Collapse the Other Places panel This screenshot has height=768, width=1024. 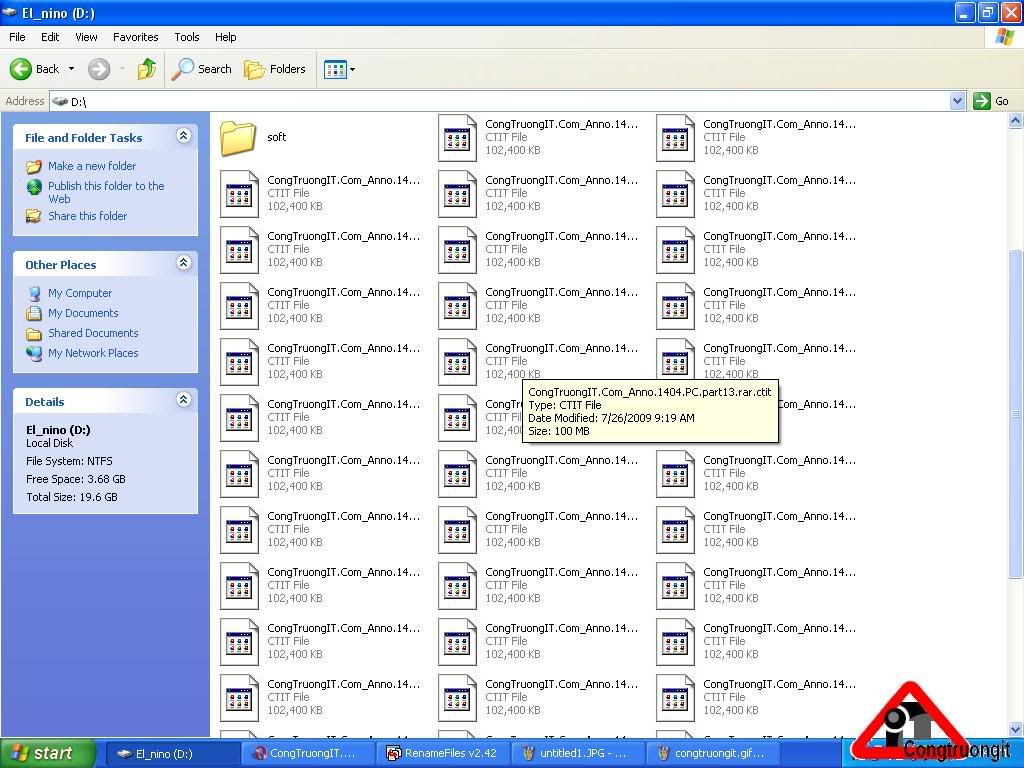click(x=183, y=263)
